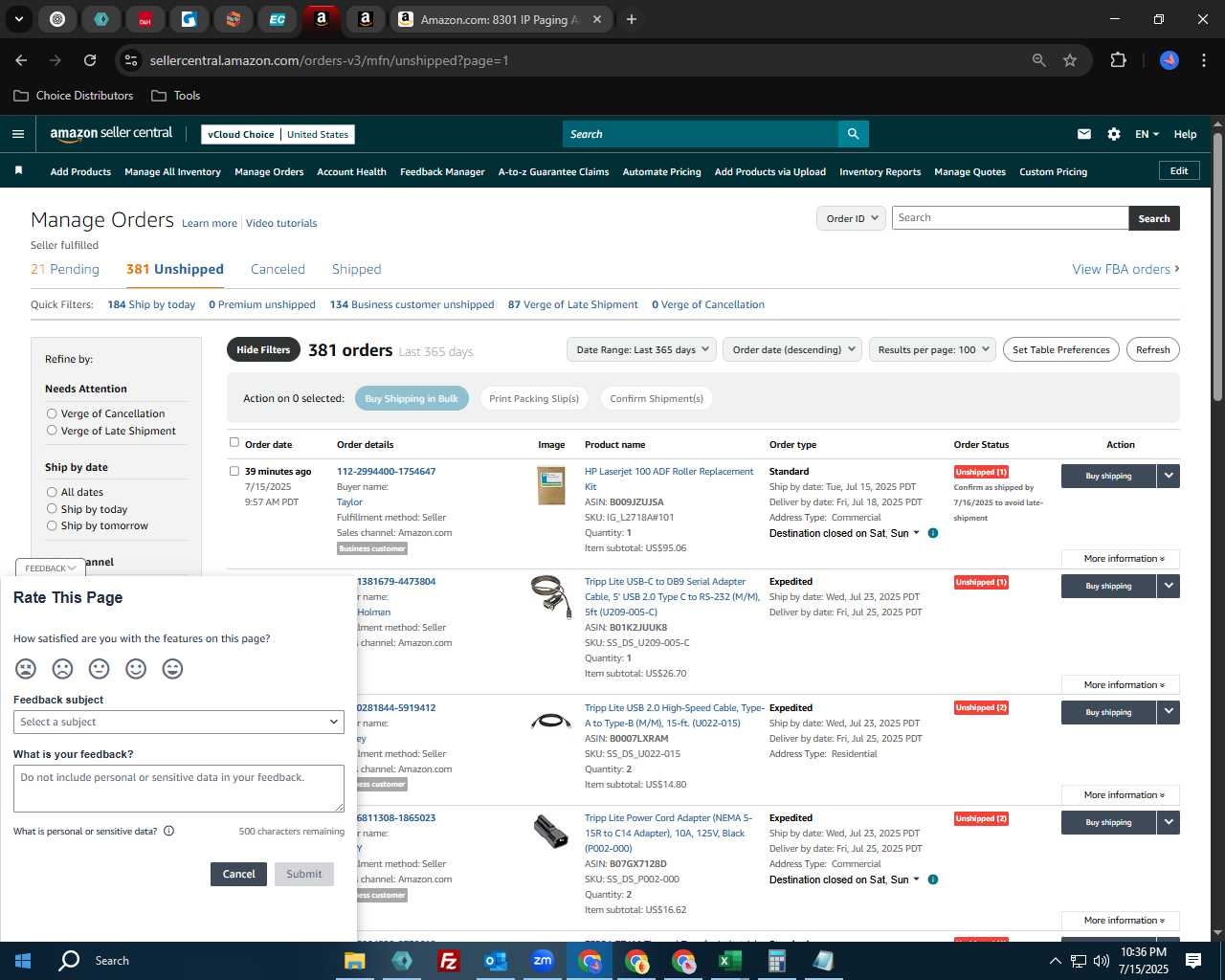Click the Edit button in navigation bar
The height and width of the screenshot is (980, 1225).
pyautogui.click(x=1179, y=170)
